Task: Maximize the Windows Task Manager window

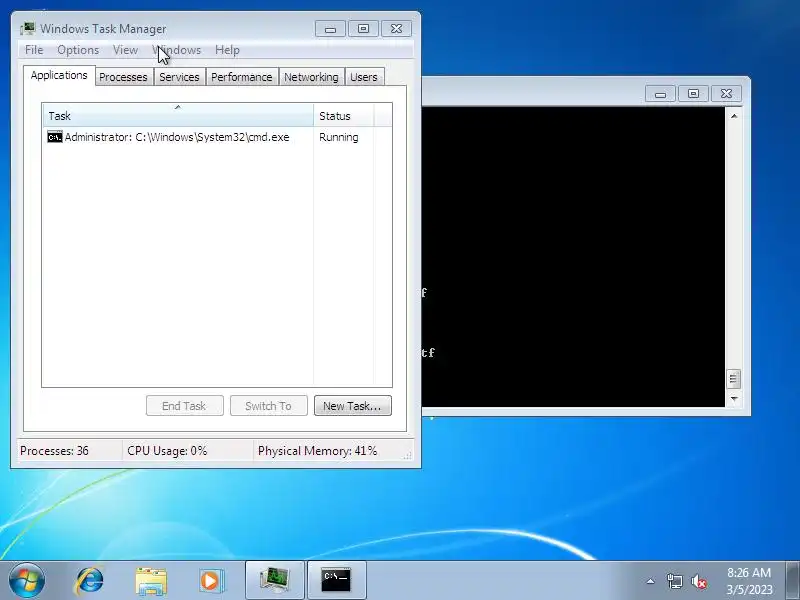Action: click(363, 29)
